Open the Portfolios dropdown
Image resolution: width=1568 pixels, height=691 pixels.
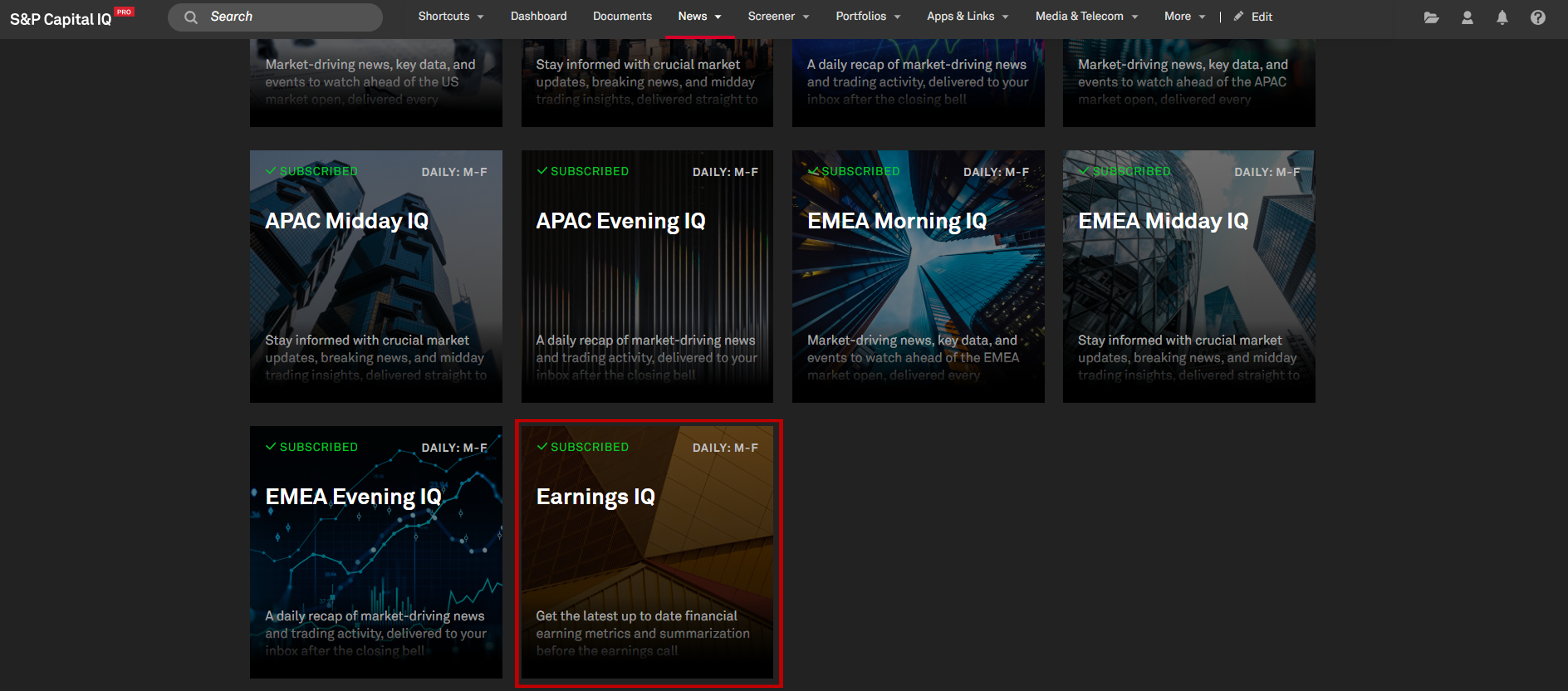pyautogui.click(x=867, y=16)
